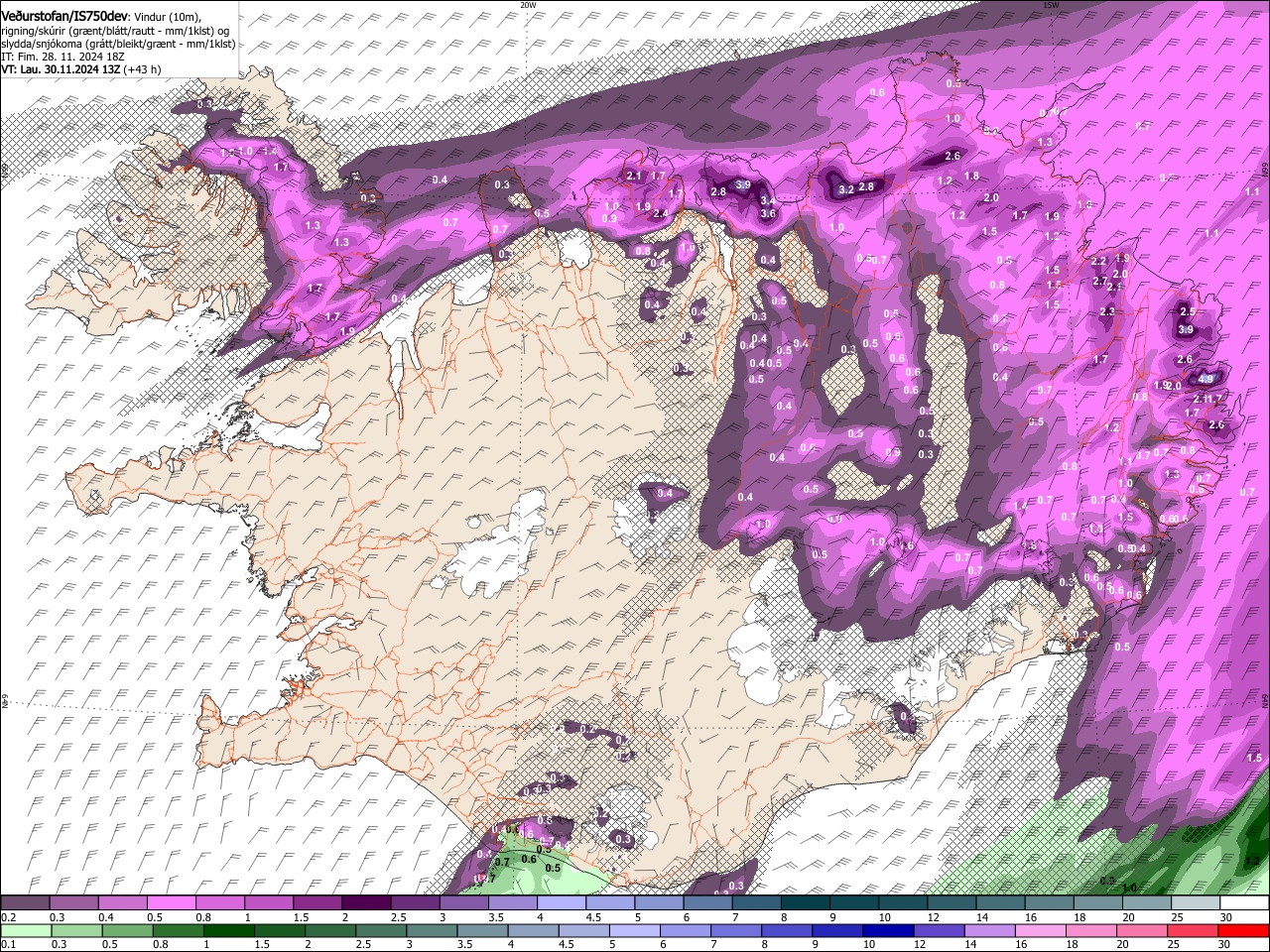Pick the upper-row swatch starting at 0.2
The width and height of the screenshot is (1270, 952).
[x=25, y=903]
